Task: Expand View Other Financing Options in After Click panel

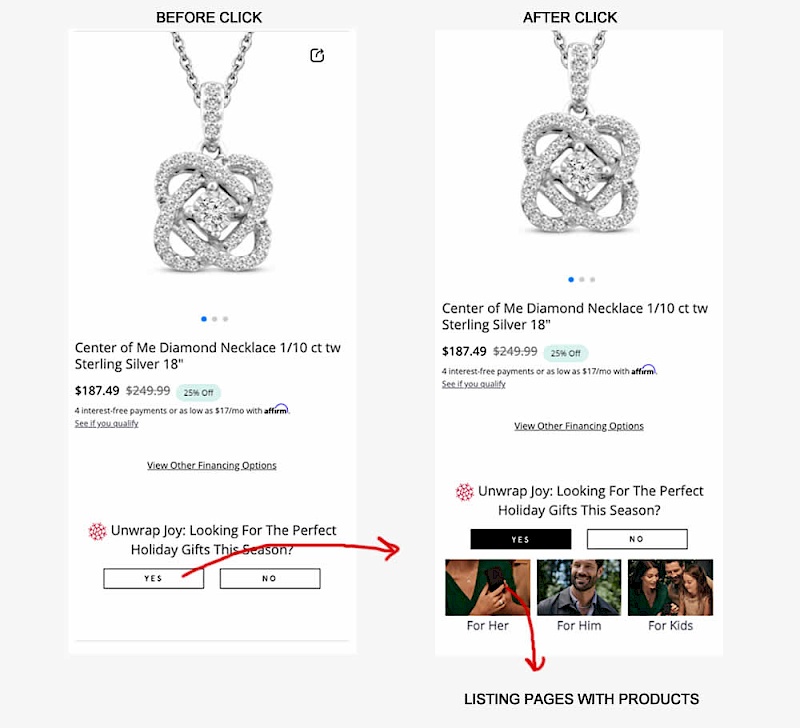Action: (x=579, y=426)
